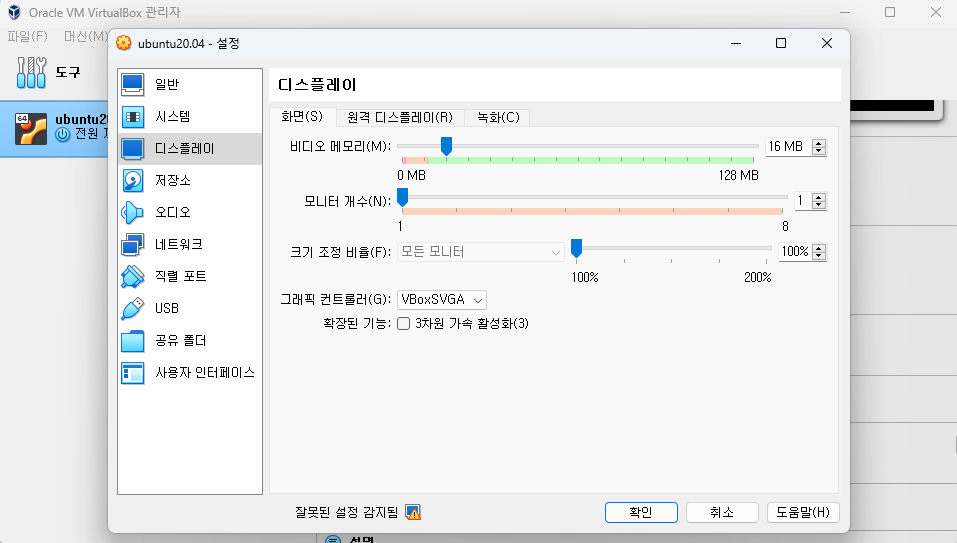
Task: Click the 직렬 포트 connector icon
Action: [132, 276]
